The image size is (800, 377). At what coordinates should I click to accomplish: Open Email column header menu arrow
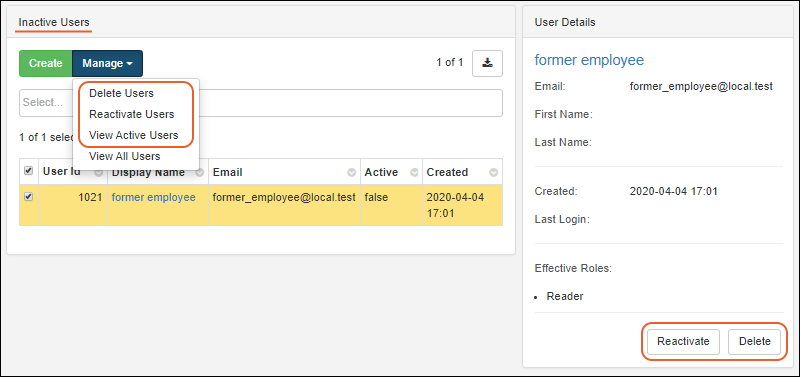point(352,172)
